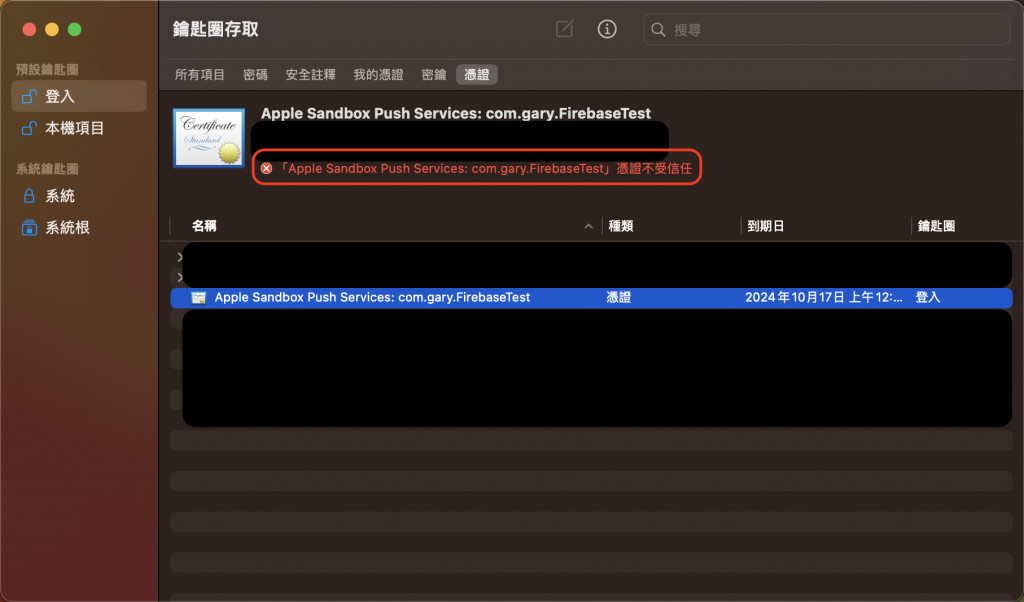Expand the second row disclosure chevron
The image size is (1024, 602).
(179, 277)
